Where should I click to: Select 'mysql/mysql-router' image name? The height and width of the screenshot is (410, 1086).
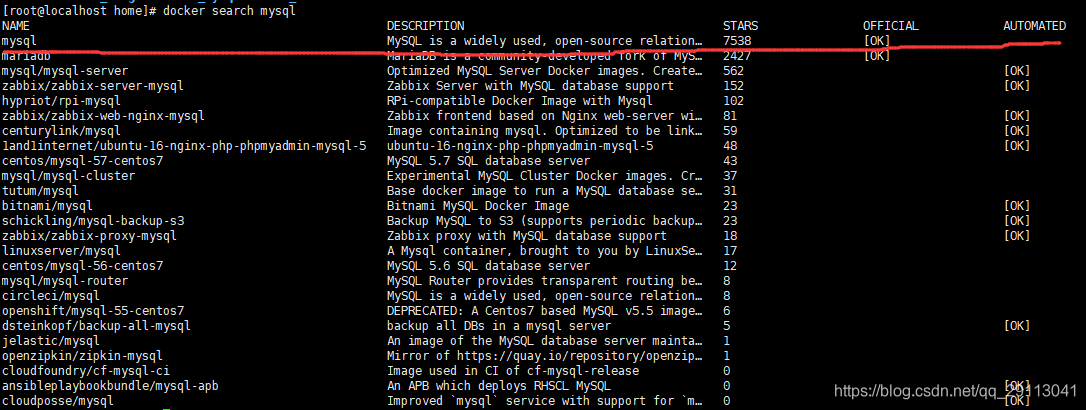[65, 280]
